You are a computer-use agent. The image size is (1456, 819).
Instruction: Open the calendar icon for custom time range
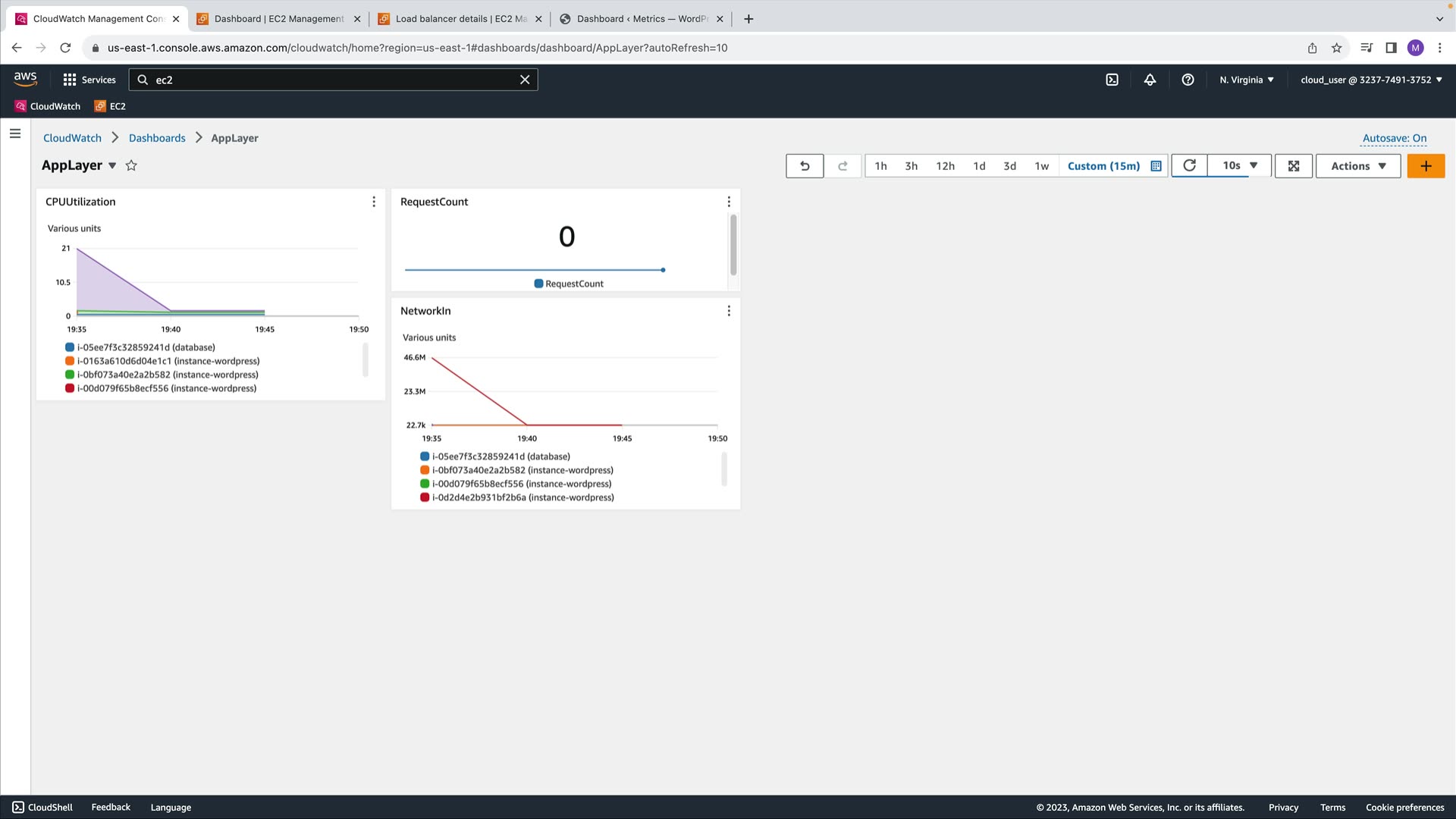point(1156,166)
